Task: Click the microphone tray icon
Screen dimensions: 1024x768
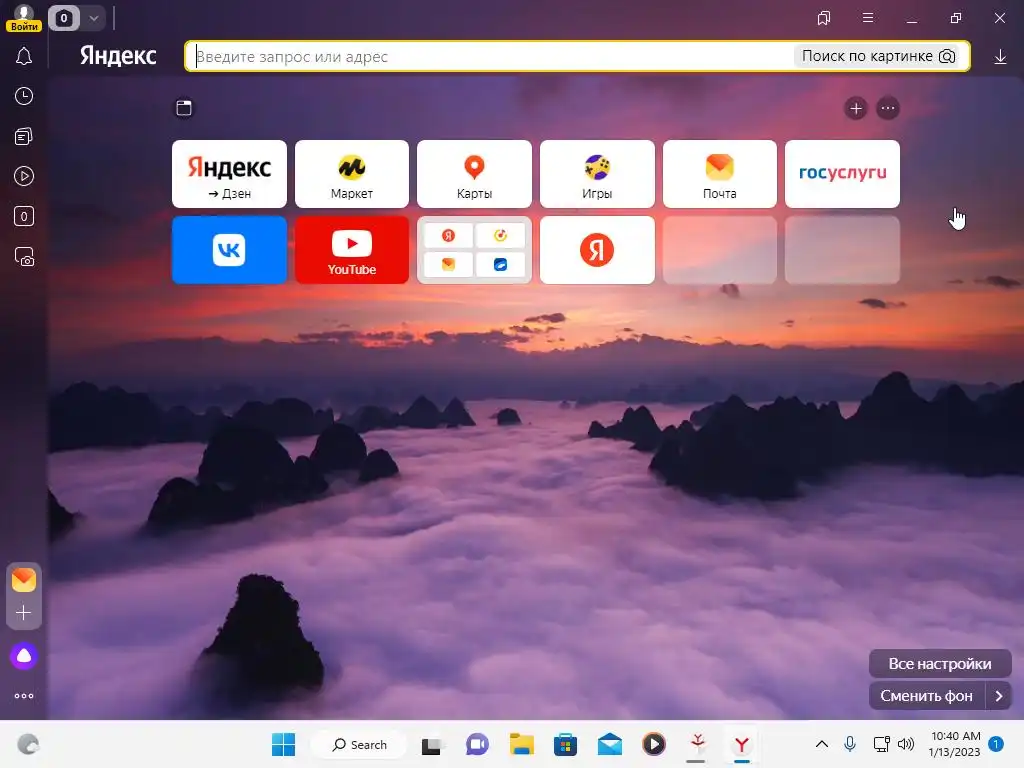Action: coord(850,744)
